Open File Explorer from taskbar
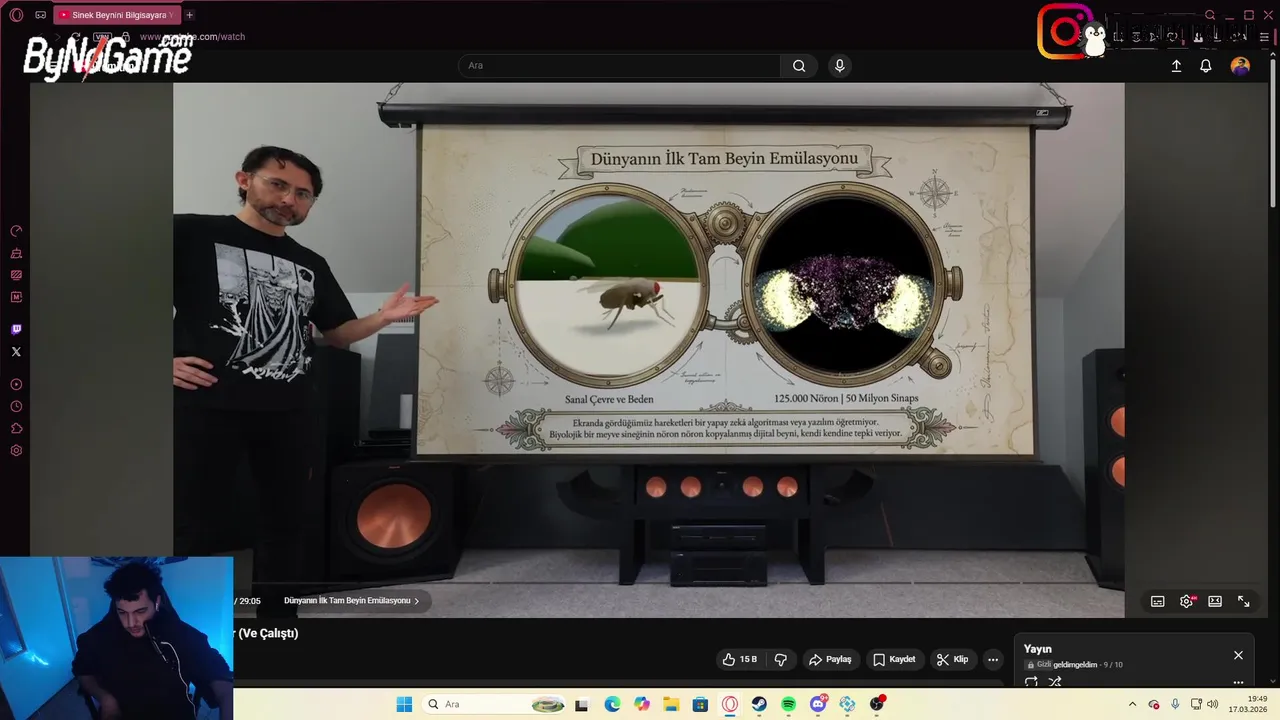 pyautogui.click(x=671, y=704)
